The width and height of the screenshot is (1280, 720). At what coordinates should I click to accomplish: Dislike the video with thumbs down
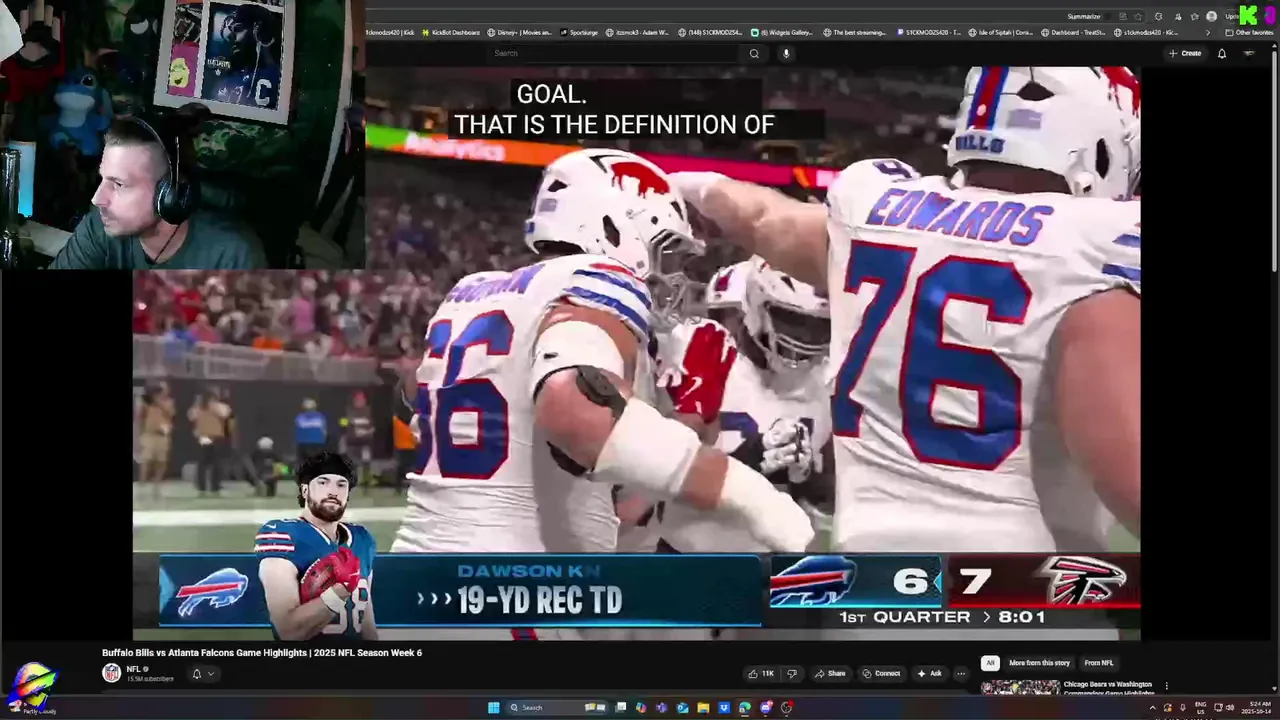792,673
